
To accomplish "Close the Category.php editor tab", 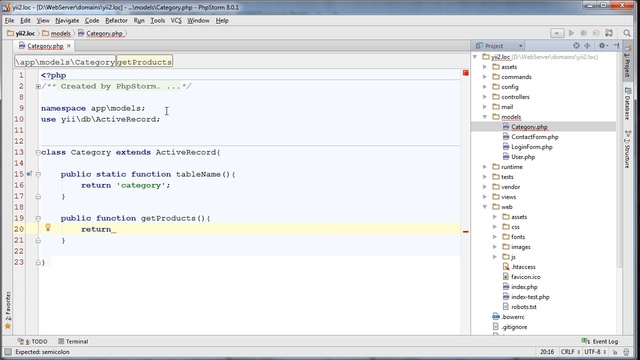I will pos(69,46).
